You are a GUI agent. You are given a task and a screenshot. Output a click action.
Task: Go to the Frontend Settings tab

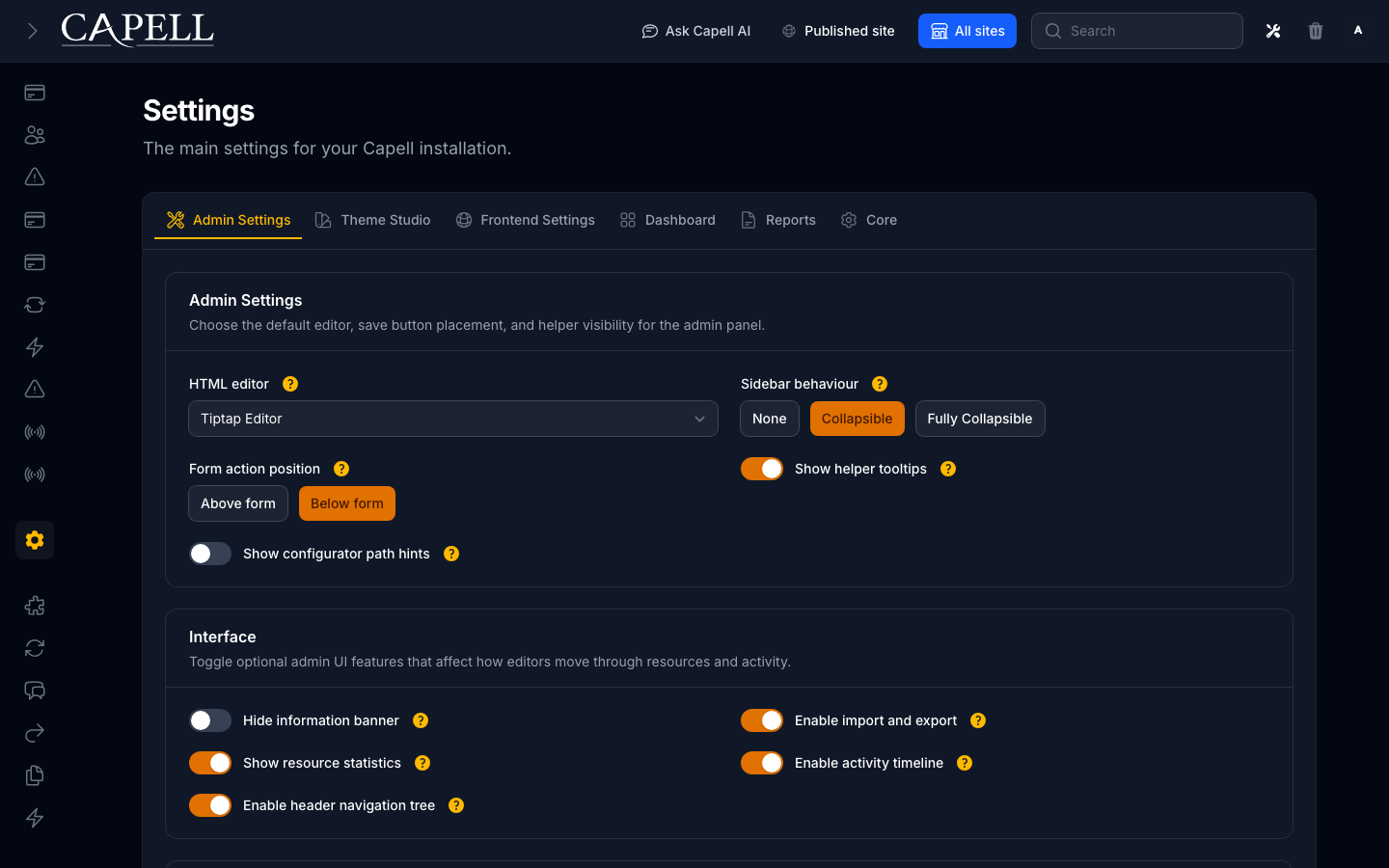tap(526, 220)
